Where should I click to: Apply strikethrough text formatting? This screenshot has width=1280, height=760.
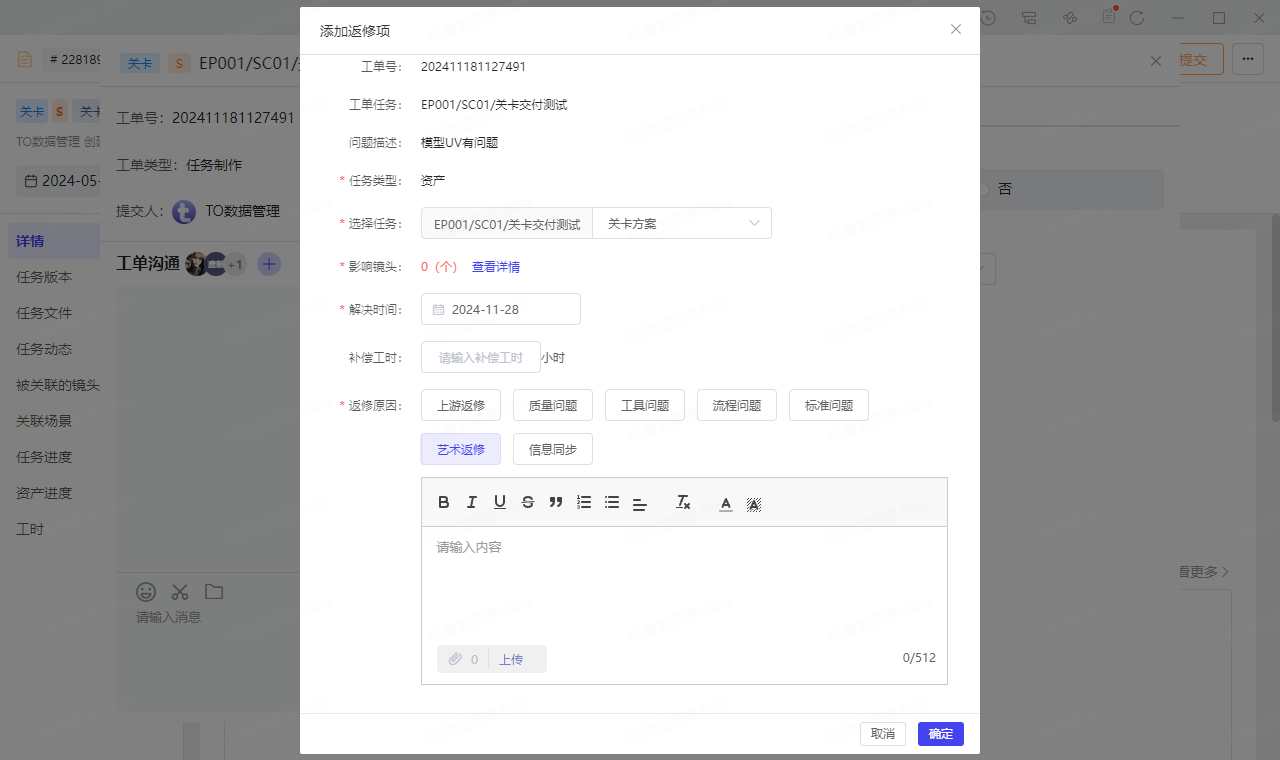528,503
